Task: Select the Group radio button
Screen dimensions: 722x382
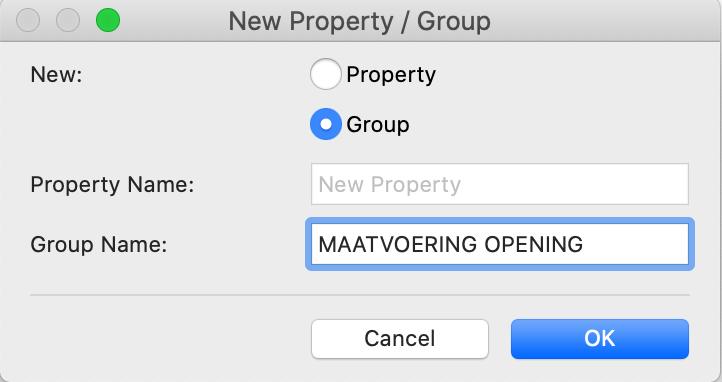Action: point(326,124)
